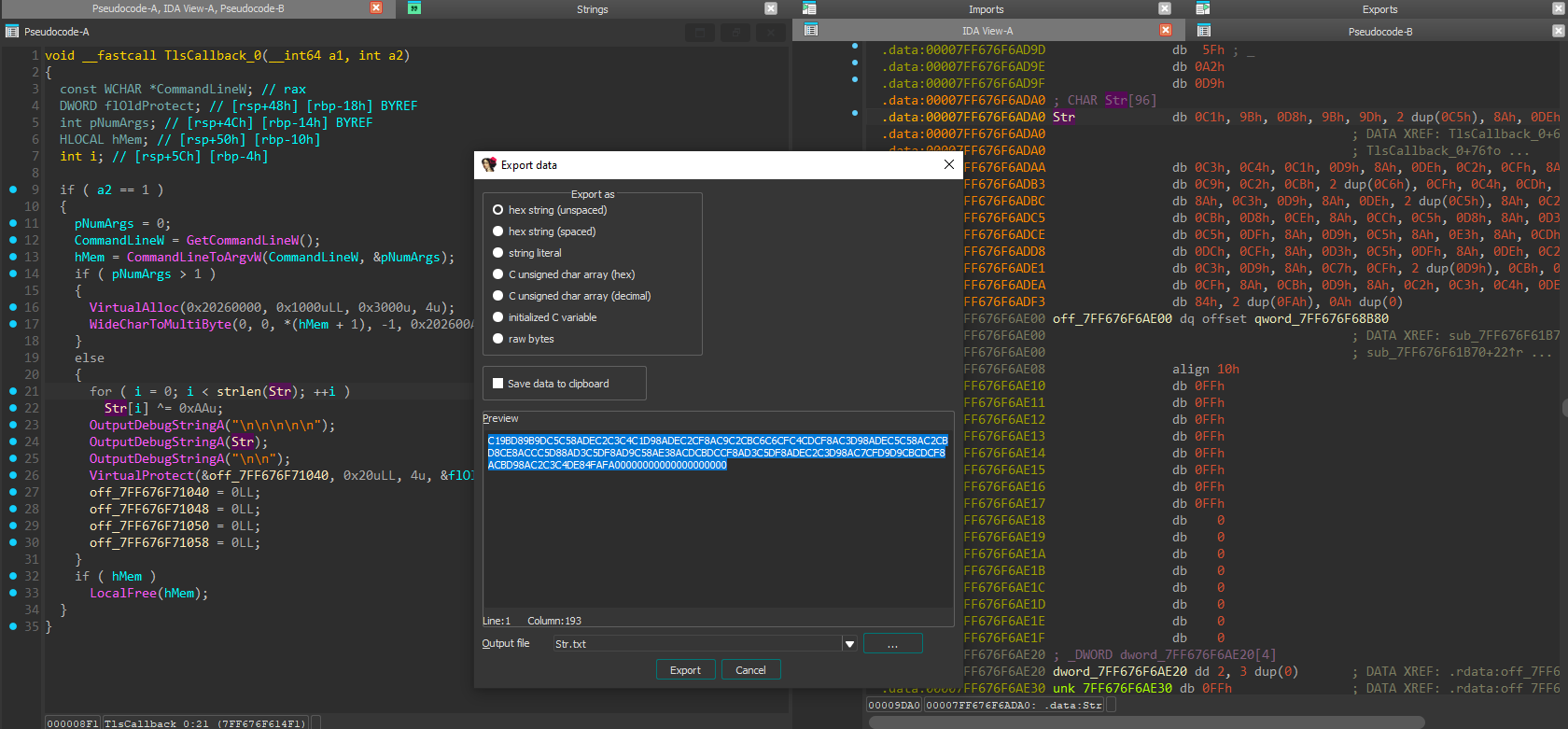The height and width of the screenshot is (729, 1568).
Task: Click the Pseudocode-A panel icon
Action: [12, 31]
